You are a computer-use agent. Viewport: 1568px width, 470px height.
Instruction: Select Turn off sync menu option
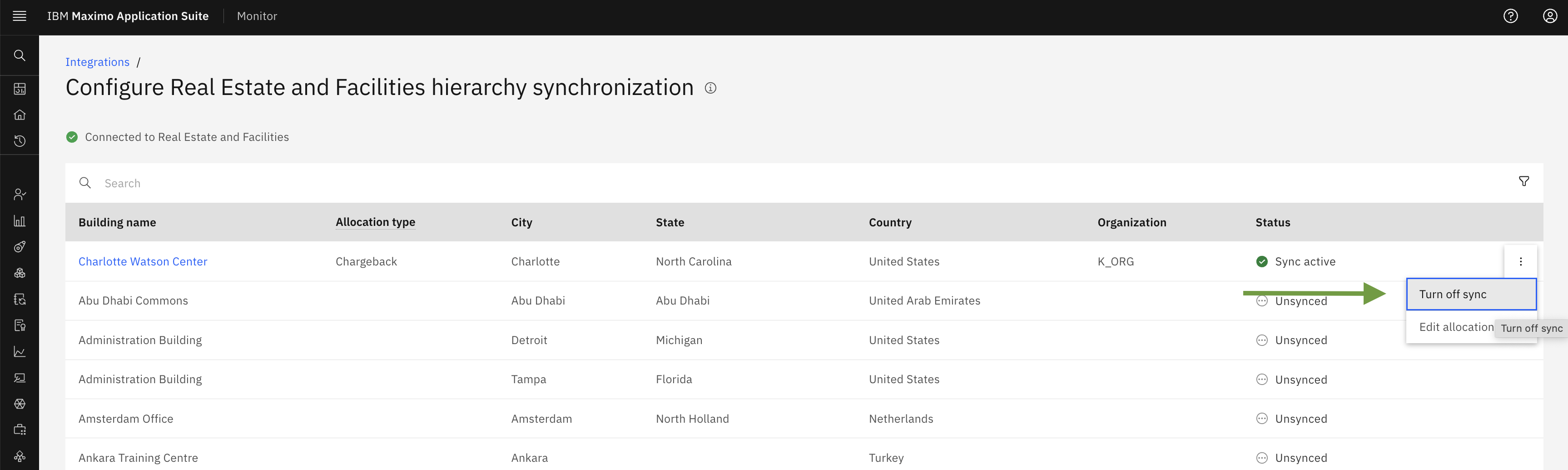point(1471,295)
